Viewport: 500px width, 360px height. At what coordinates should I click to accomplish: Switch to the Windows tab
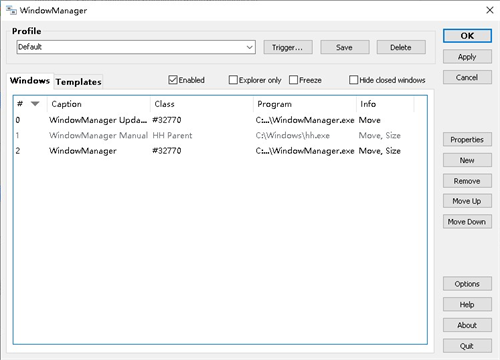click(30, 81)
